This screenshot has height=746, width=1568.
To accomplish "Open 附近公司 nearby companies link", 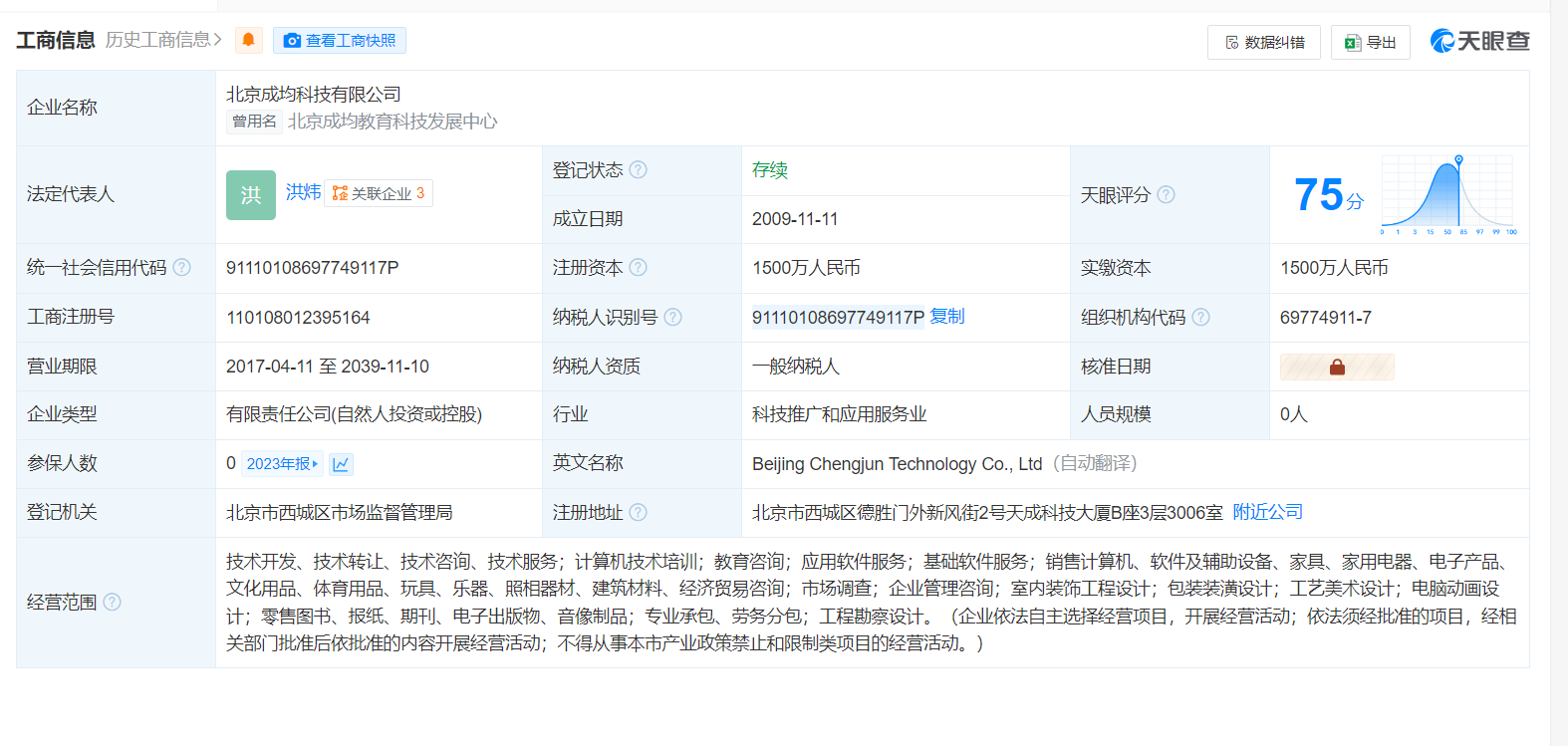I will [1268, 512].
